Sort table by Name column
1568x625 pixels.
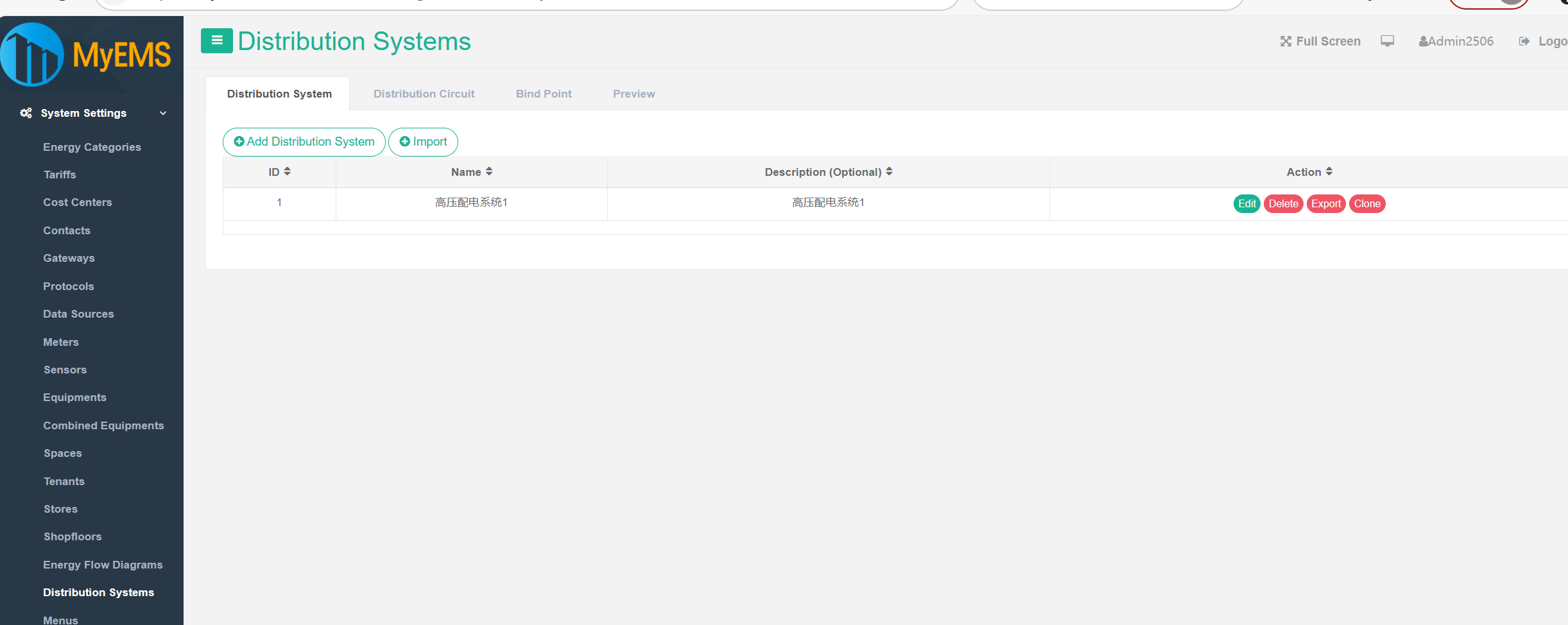click(x=489, y=171)
